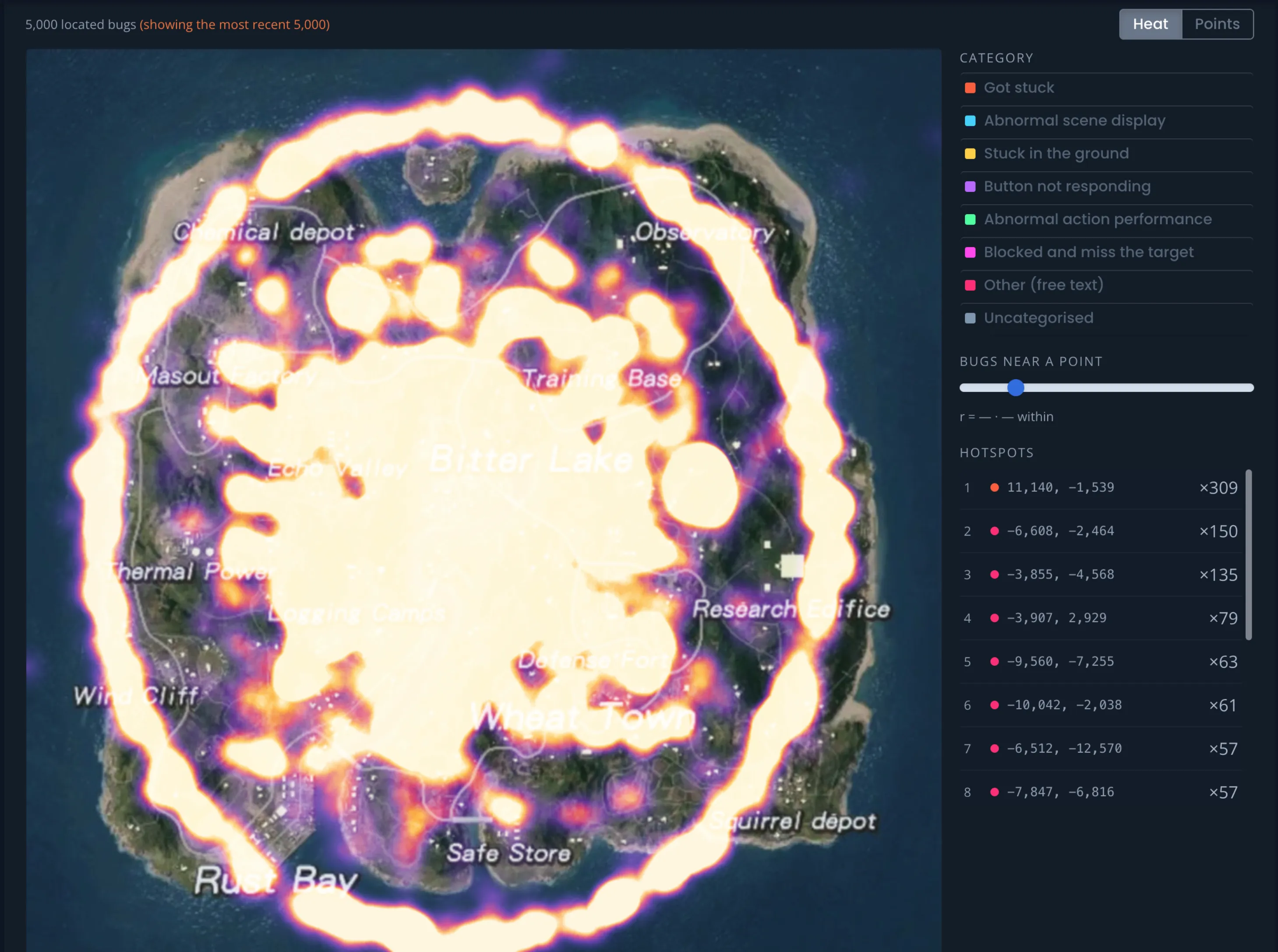
Task: Click the Masout Factory map label
Action: [x=227, y=377]
